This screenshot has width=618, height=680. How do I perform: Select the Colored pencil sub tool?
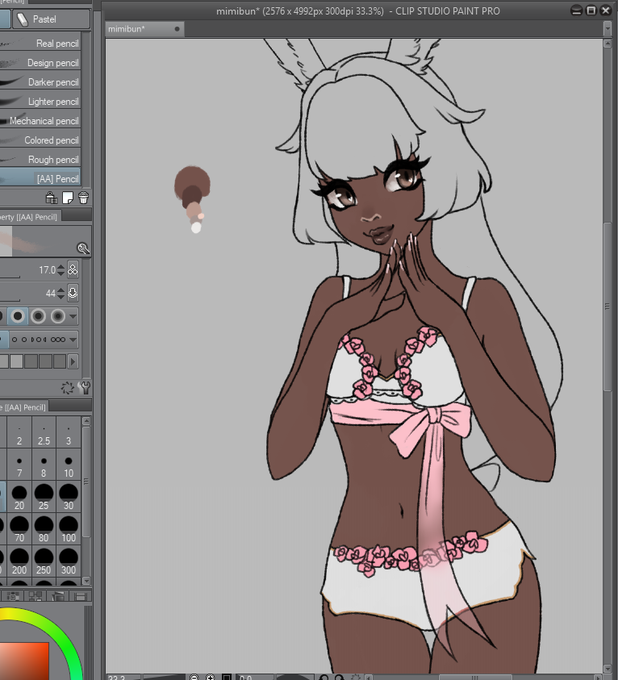coord(40,140)
